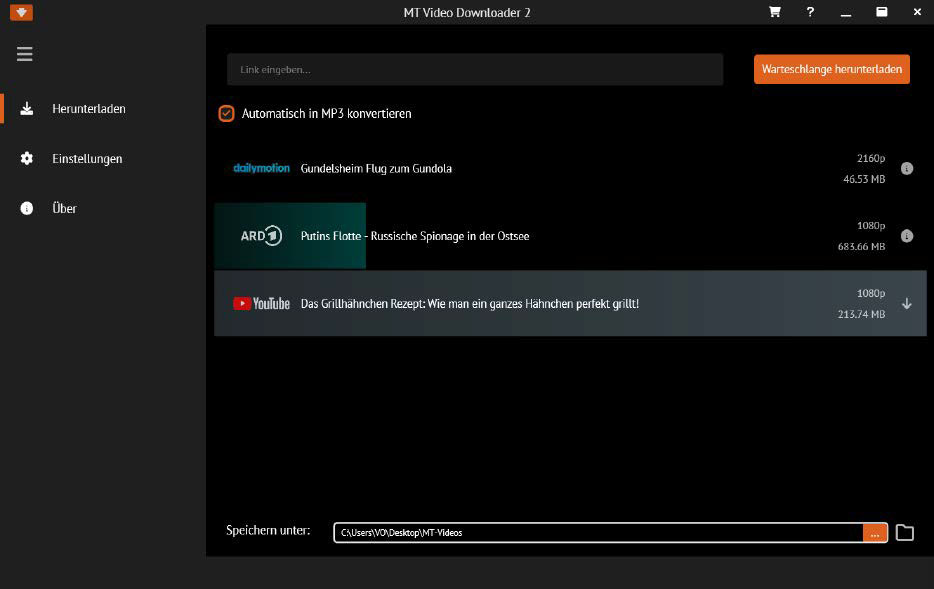Select the Gundelsheim Flug zum Gundola entry

(x=375, y=168)
